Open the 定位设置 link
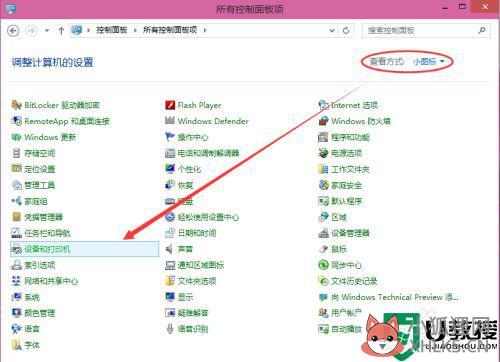 pyautogui.click(x=40, y=169)
